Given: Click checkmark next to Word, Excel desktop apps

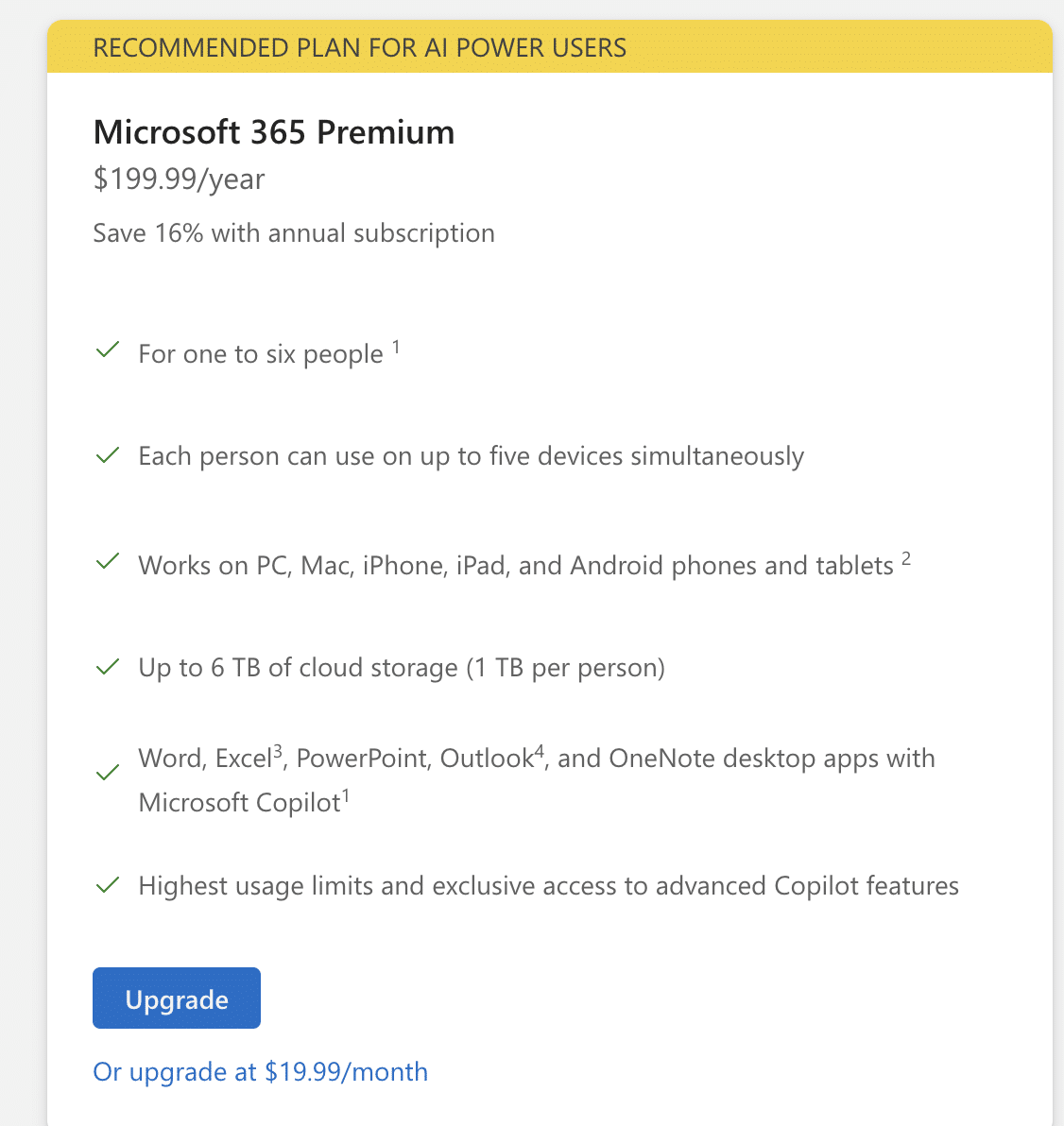Looking at the screenshot, I should tap(108, 773).
